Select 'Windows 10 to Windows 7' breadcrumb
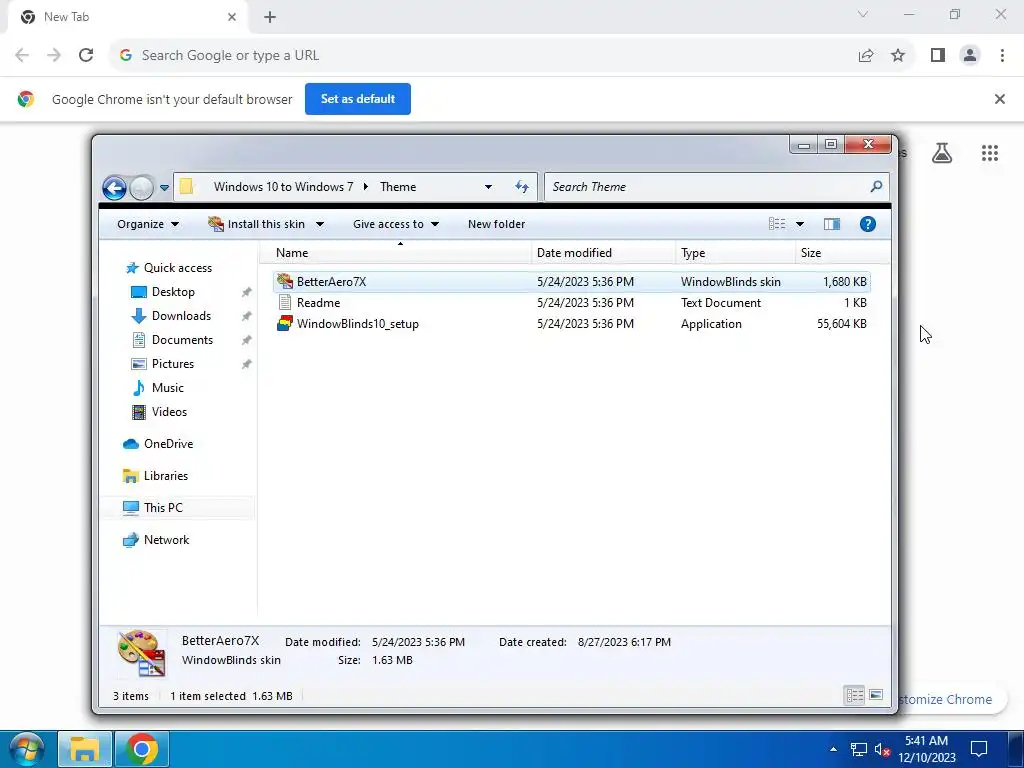Viewport: 1024px width, 768px height. click(283, 187)
